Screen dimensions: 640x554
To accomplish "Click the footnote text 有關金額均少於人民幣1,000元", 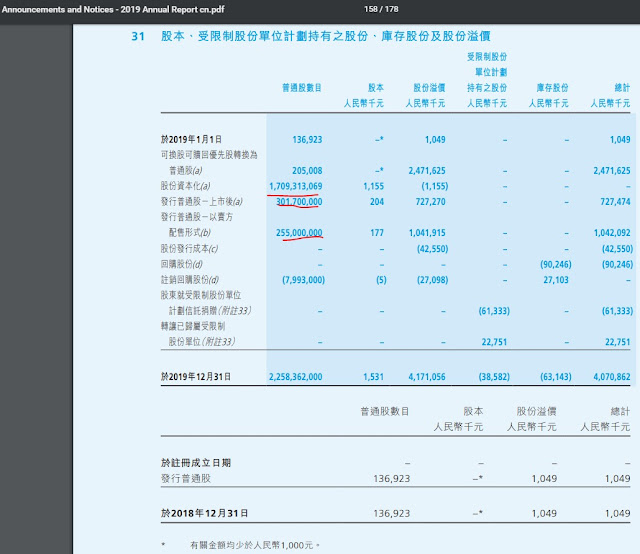I will pos(255,545).
